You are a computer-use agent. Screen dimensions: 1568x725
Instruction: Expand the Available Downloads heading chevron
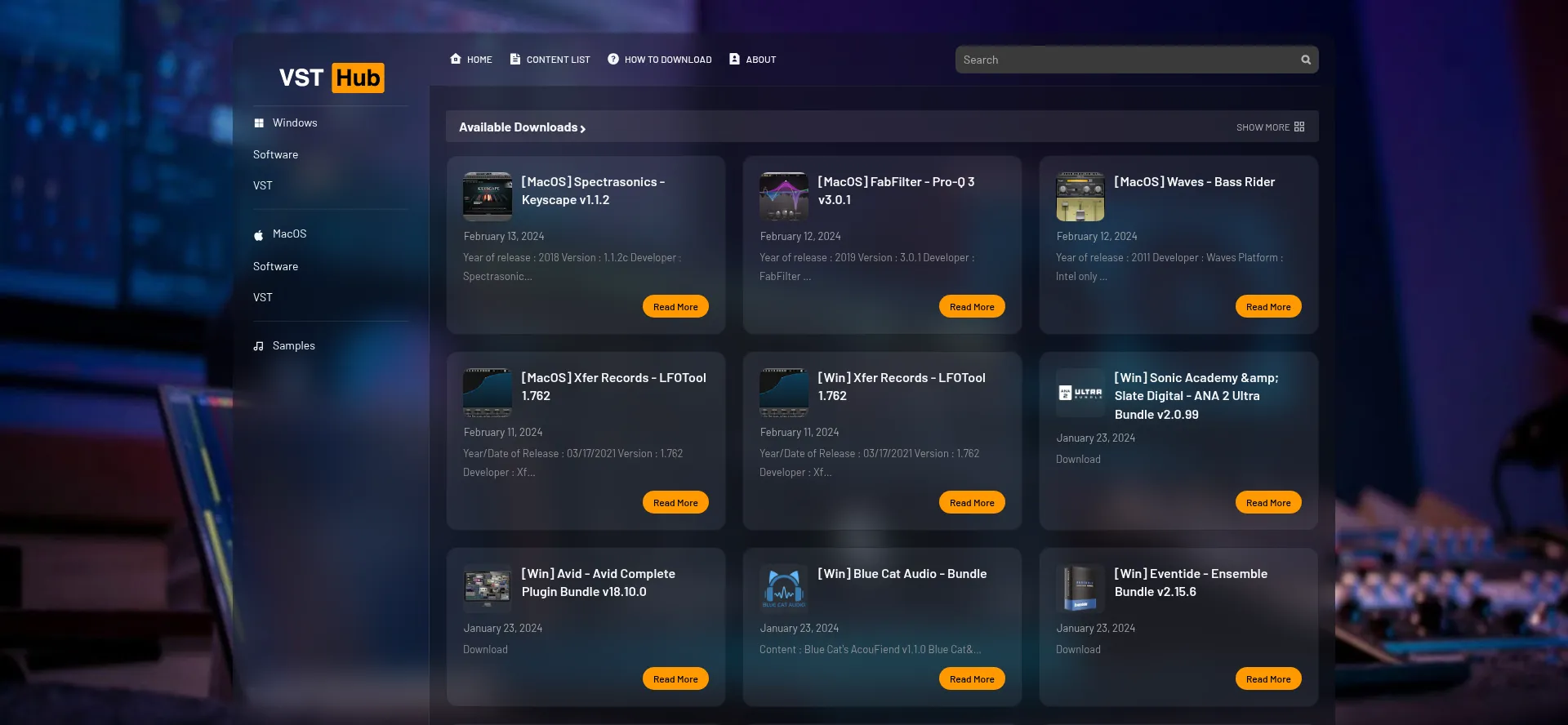point(582,128)
